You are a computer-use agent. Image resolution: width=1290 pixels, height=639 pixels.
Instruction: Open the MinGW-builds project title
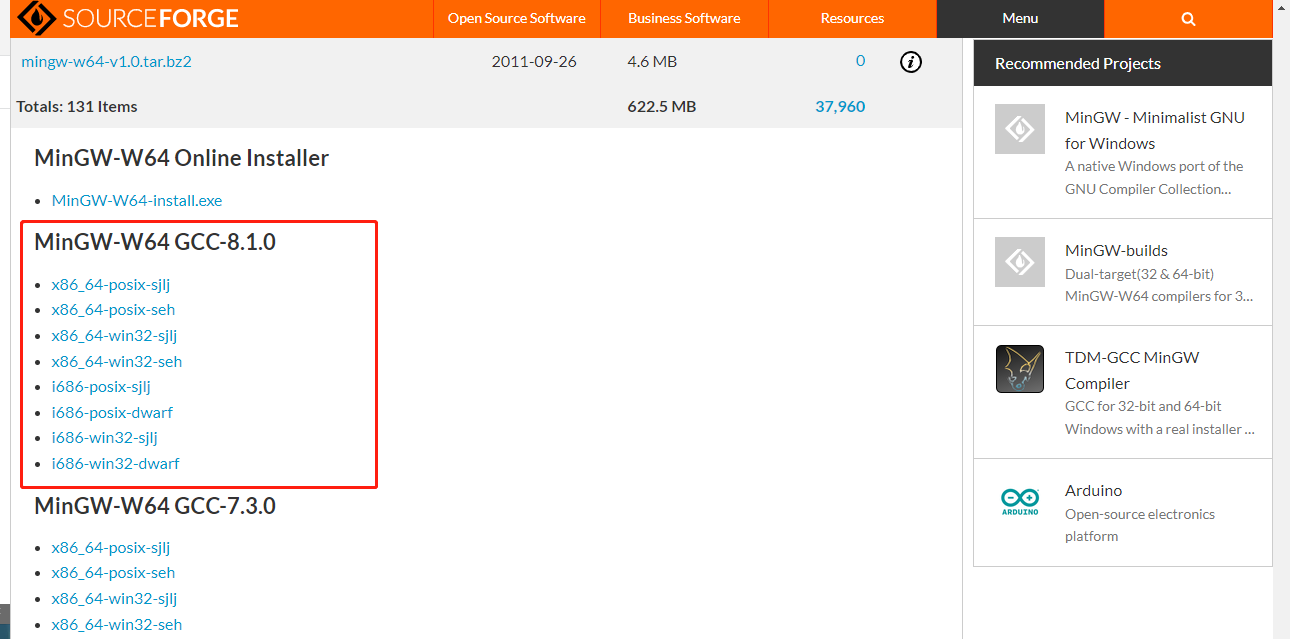(x=1116, y=250)
